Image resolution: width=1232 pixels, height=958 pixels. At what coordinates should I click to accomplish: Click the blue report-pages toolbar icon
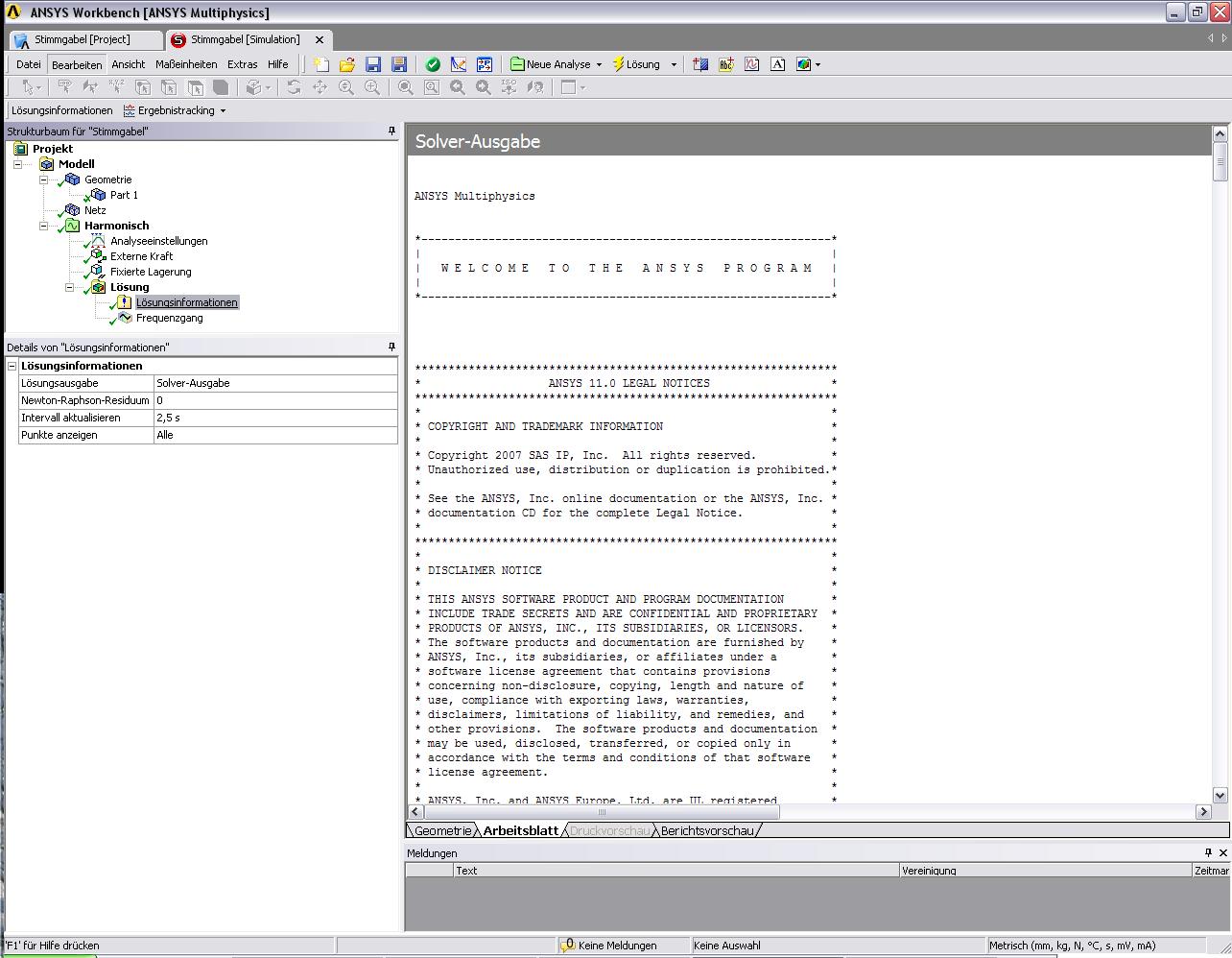pos(485,64)
